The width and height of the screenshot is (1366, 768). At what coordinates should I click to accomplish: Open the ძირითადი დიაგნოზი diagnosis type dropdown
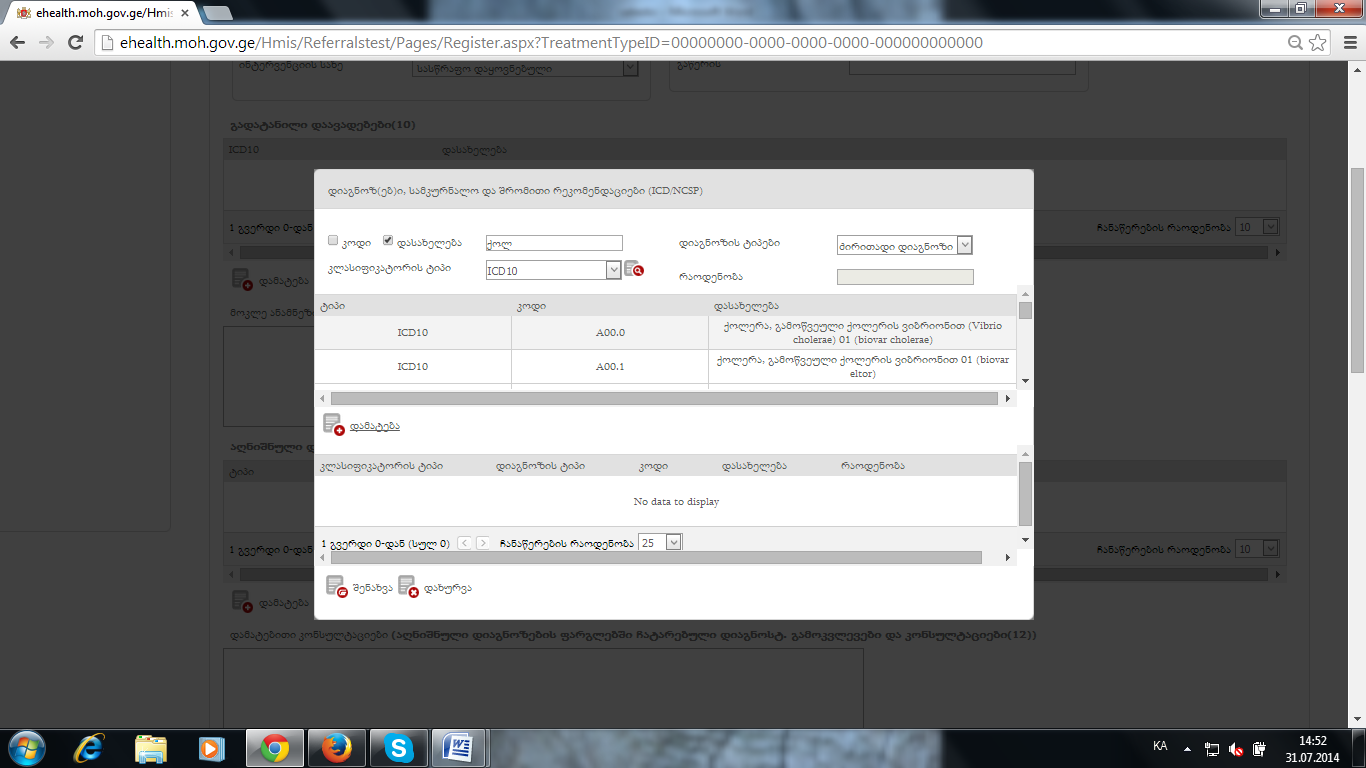[x=964, y=245]
